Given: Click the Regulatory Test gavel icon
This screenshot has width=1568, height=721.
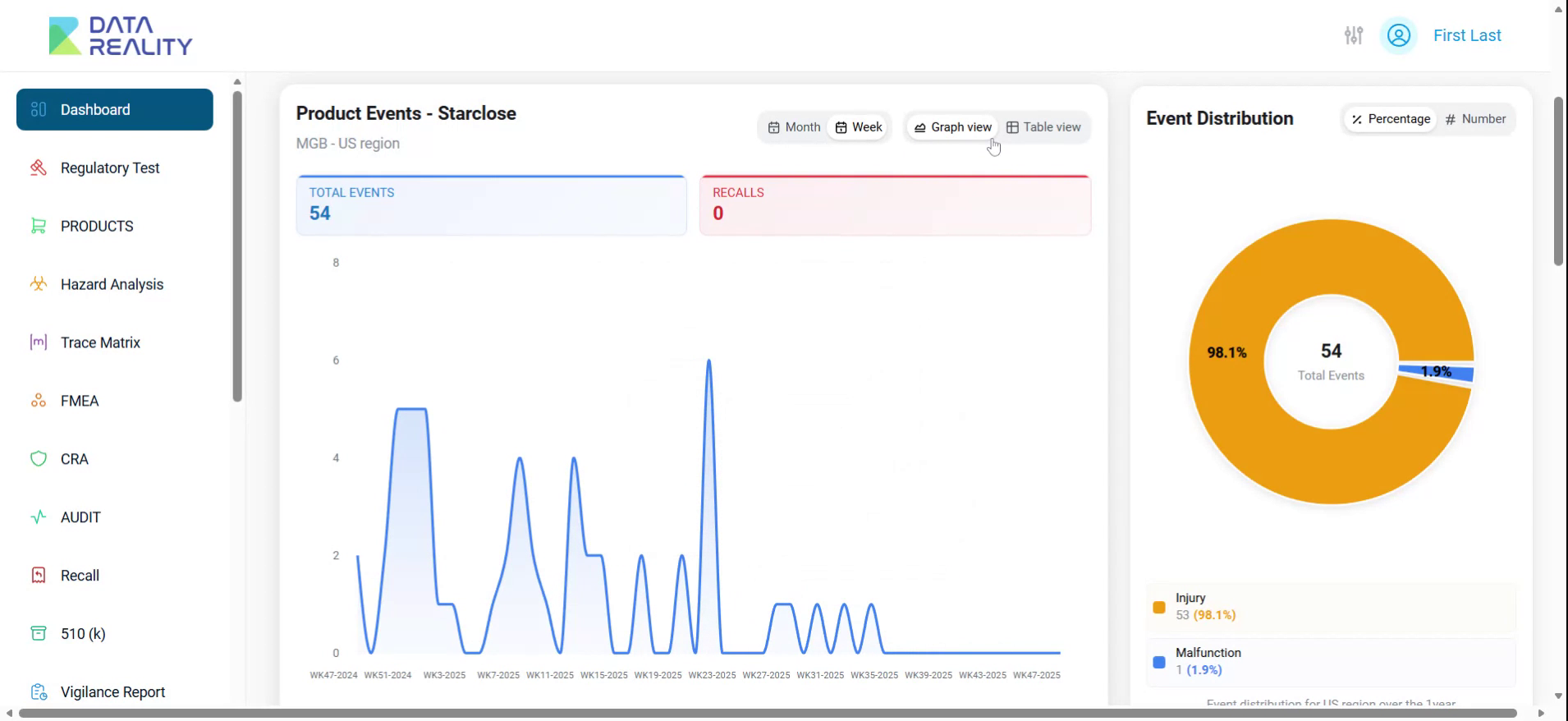Looking at the screenshot, I should (39, 168).
